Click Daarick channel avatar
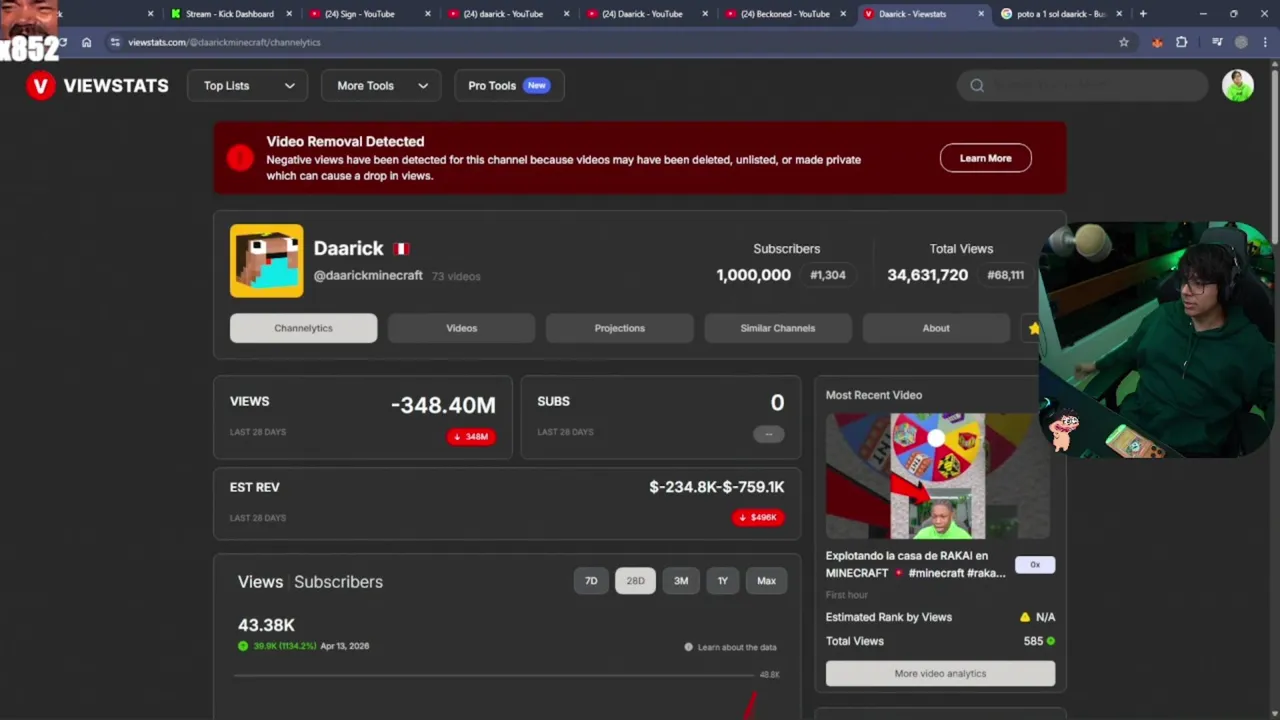Screen dimensions: 1280x720 tap(266, 261)
